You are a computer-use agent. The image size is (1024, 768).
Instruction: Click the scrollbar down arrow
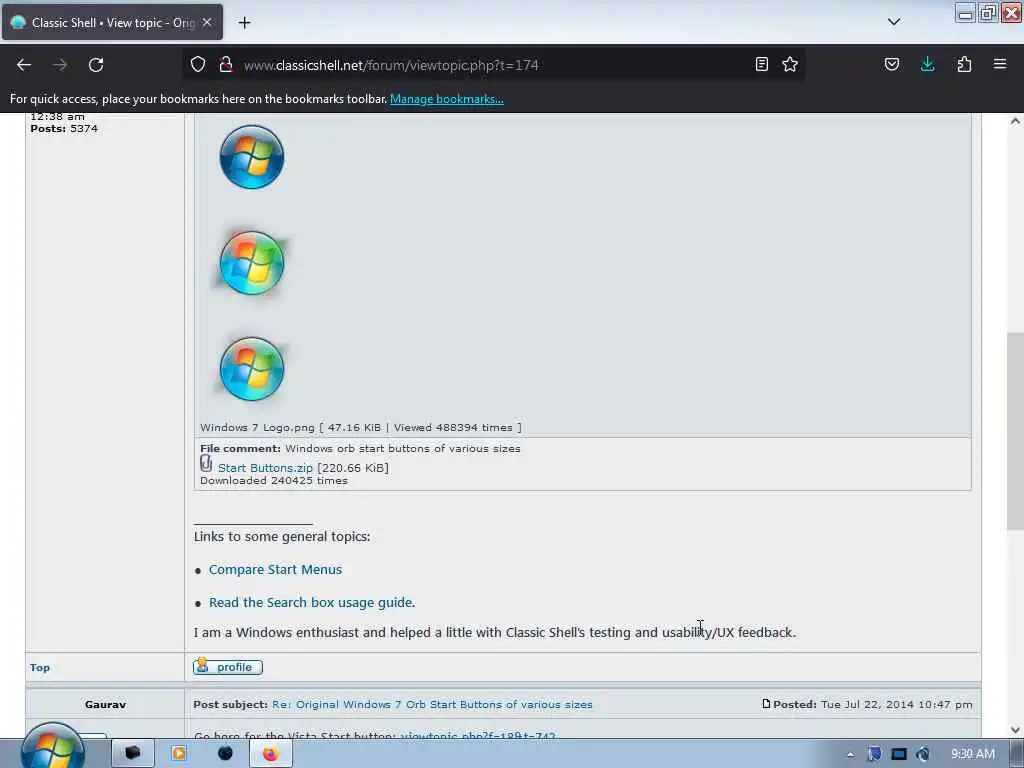click(1015, 729)
